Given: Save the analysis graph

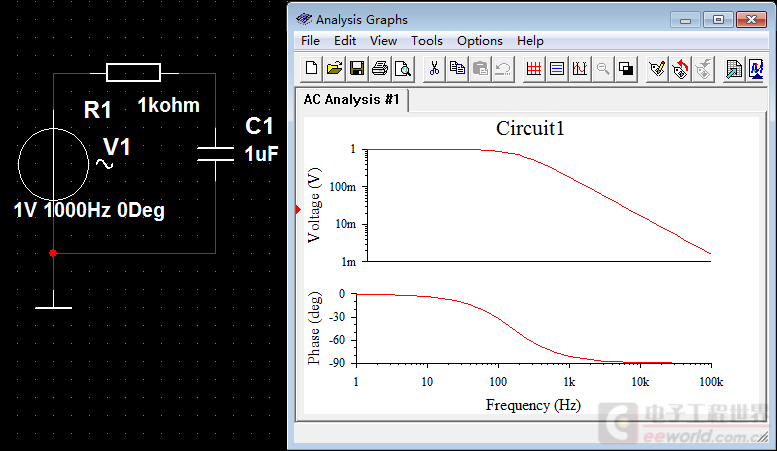Looking at the screenshot, I should click(357, 68).
